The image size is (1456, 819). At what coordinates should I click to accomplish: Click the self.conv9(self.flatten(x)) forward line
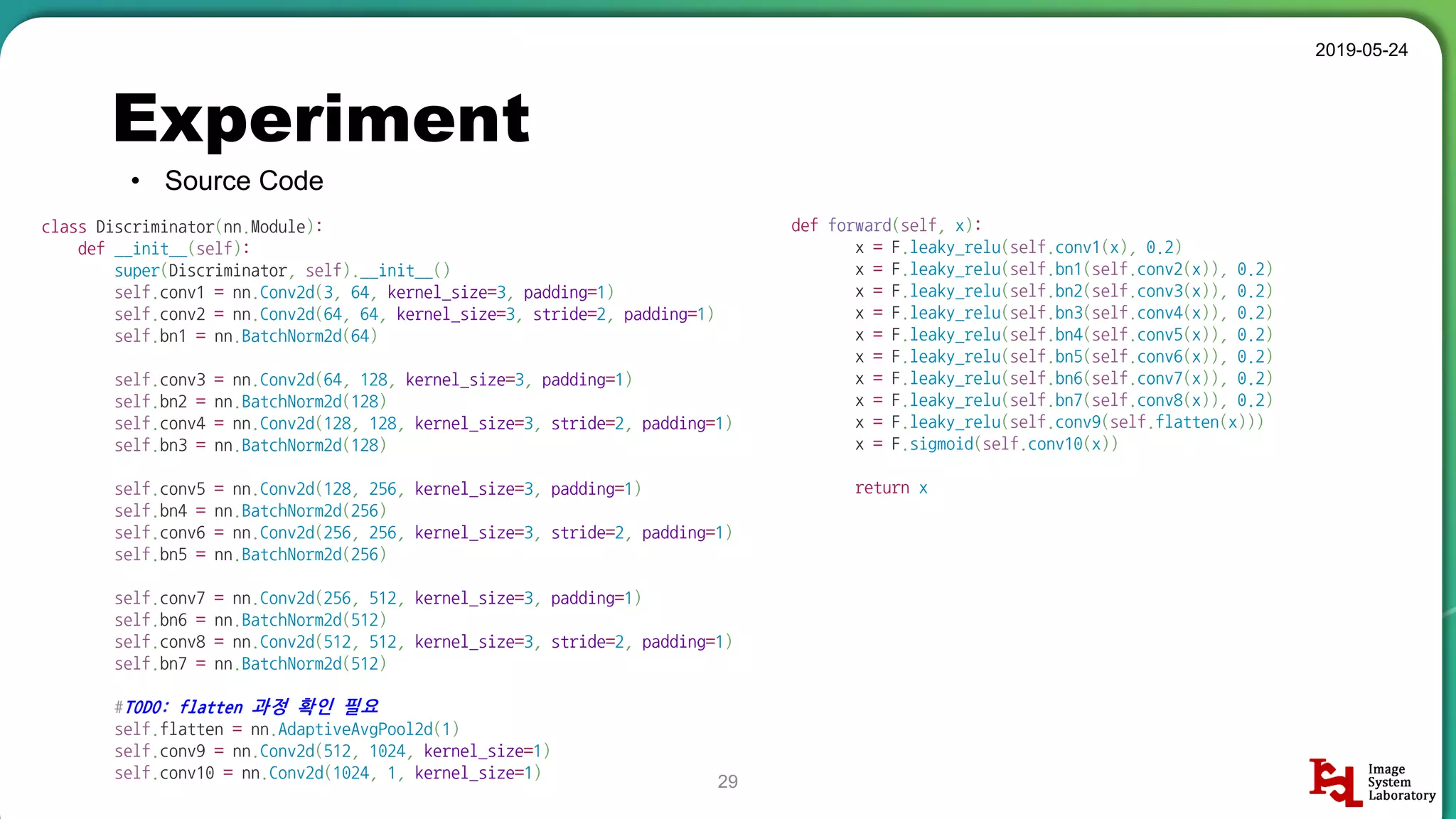[x=1059, y=422]
